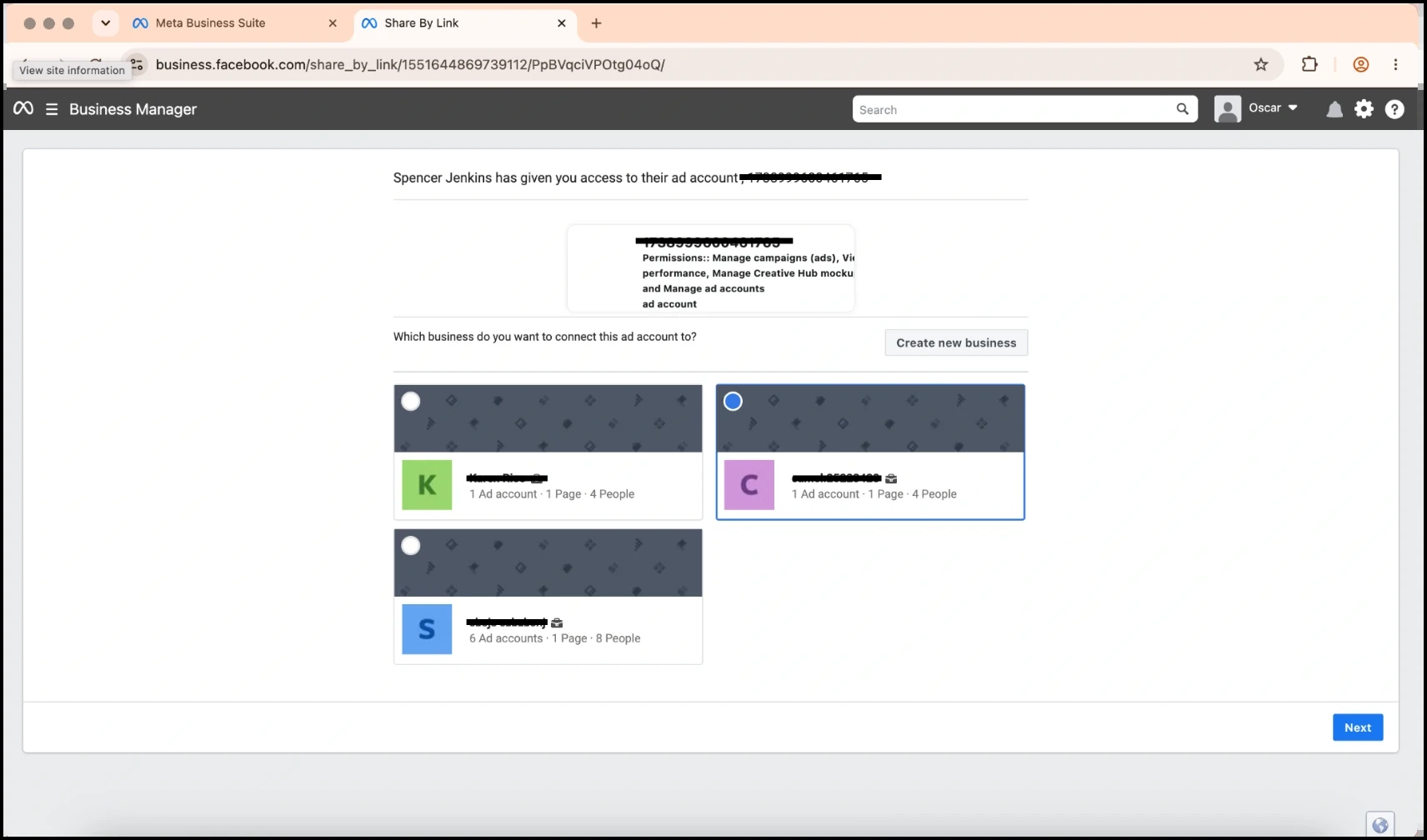Click Oscar's profile avatar

pyautogui.click(x=1228, y=109)
